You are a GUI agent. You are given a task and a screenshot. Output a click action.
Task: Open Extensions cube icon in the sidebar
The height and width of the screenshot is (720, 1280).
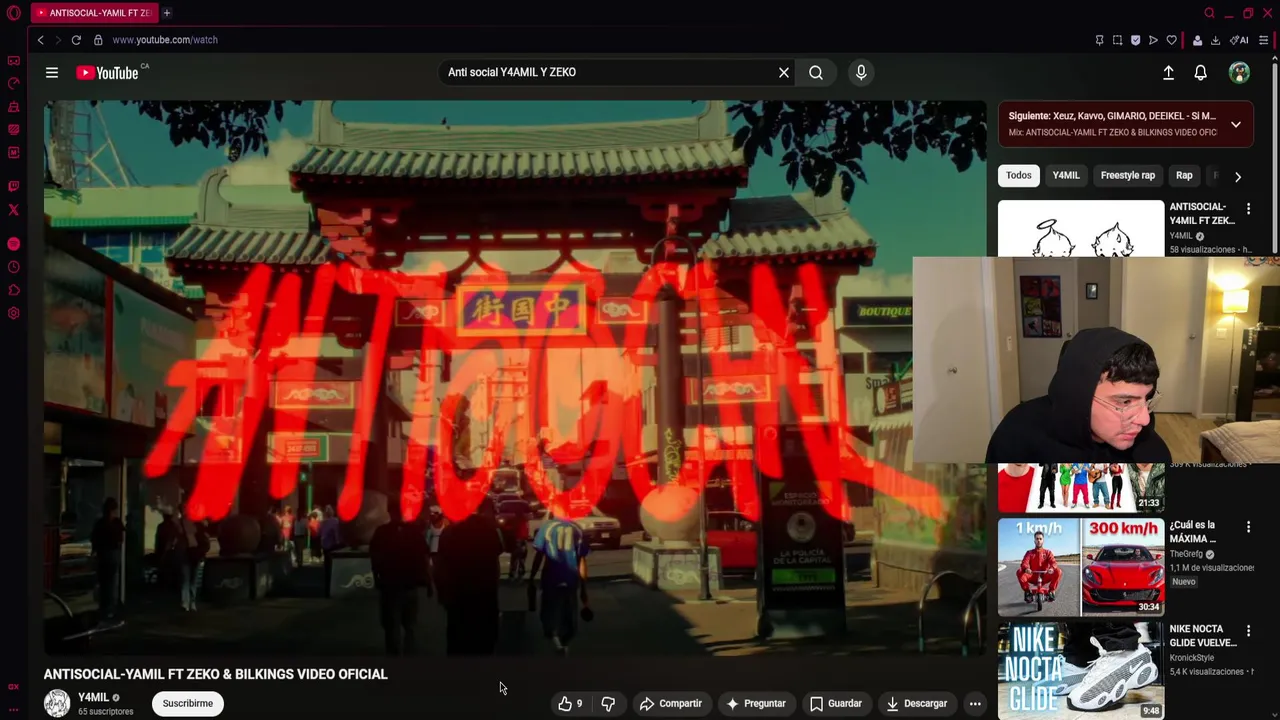[x=13, y=290]
